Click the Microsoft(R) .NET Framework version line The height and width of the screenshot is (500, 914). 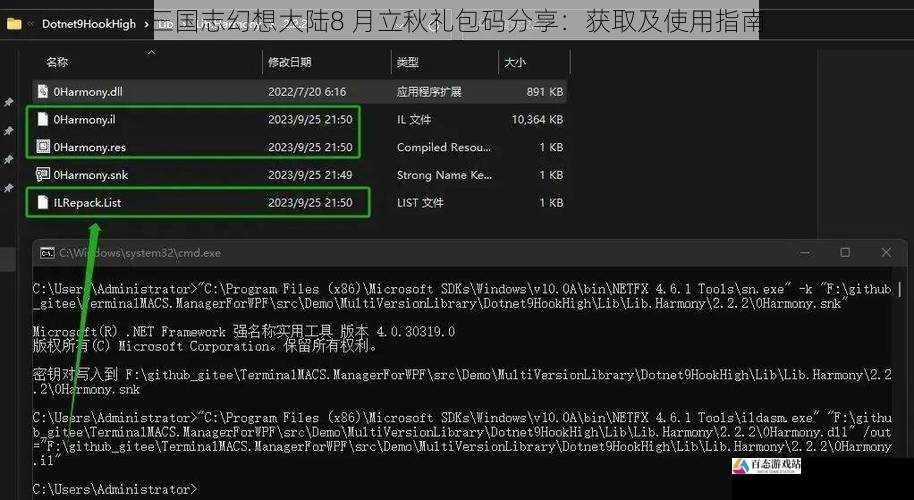pyautogui.click(x=244, y=332)
